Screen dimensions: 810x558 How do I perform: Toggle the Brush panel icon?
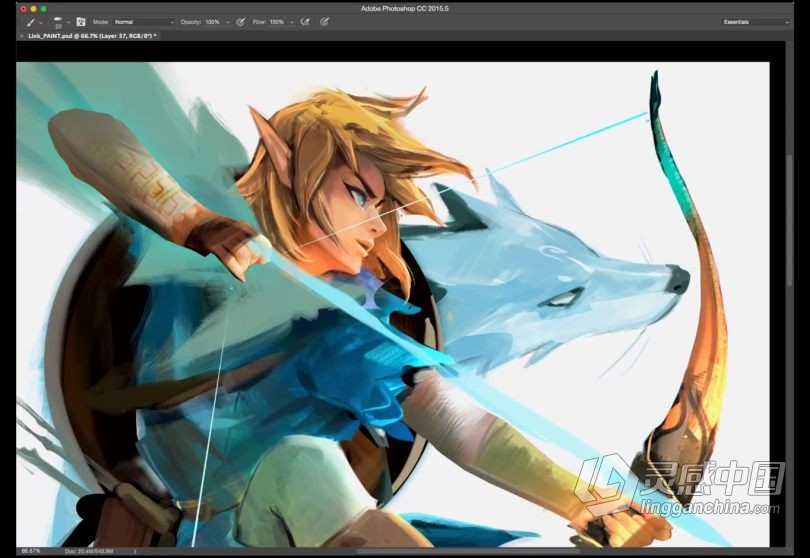[x=81, y=21]
